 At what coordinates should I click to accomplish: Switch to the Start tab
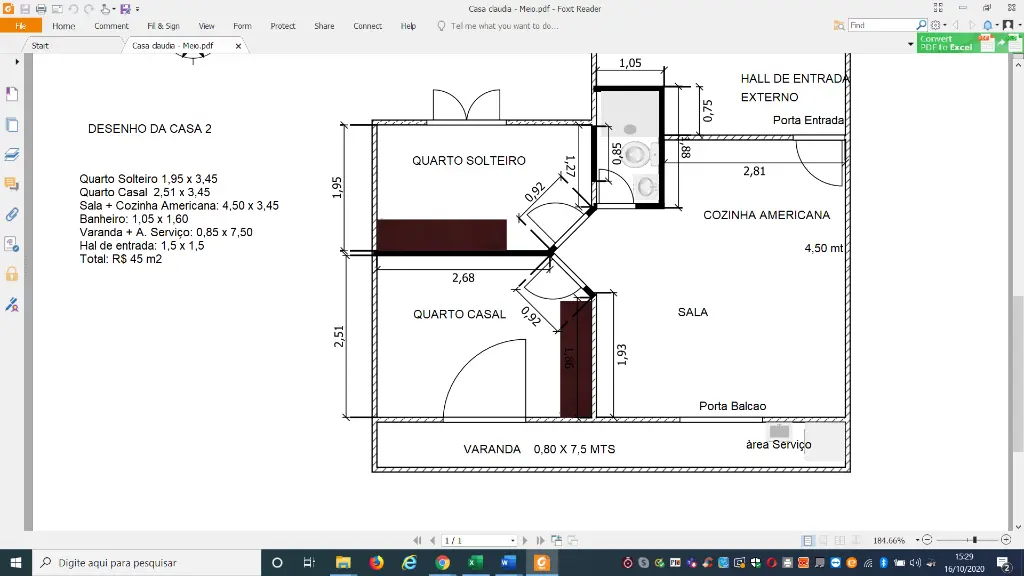pyautogui.click(x=40, y=45)
